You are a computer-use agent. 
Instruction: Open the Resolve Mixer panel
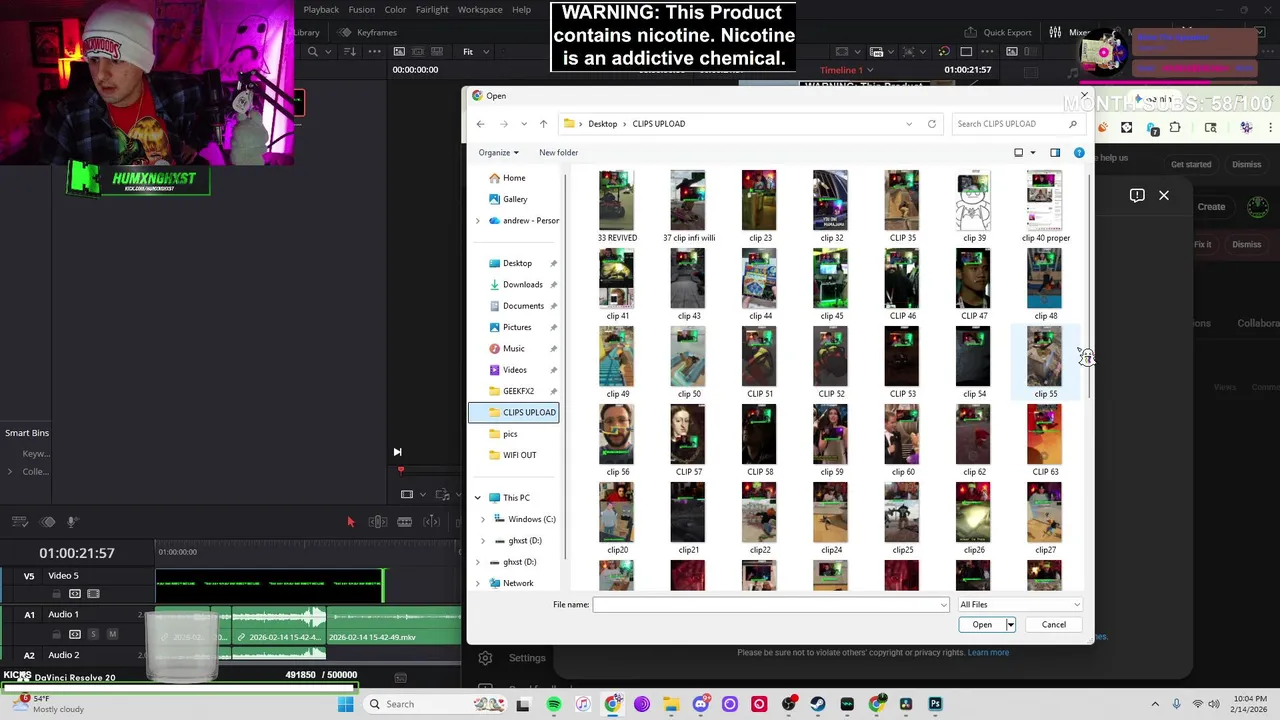point(1071,33)
